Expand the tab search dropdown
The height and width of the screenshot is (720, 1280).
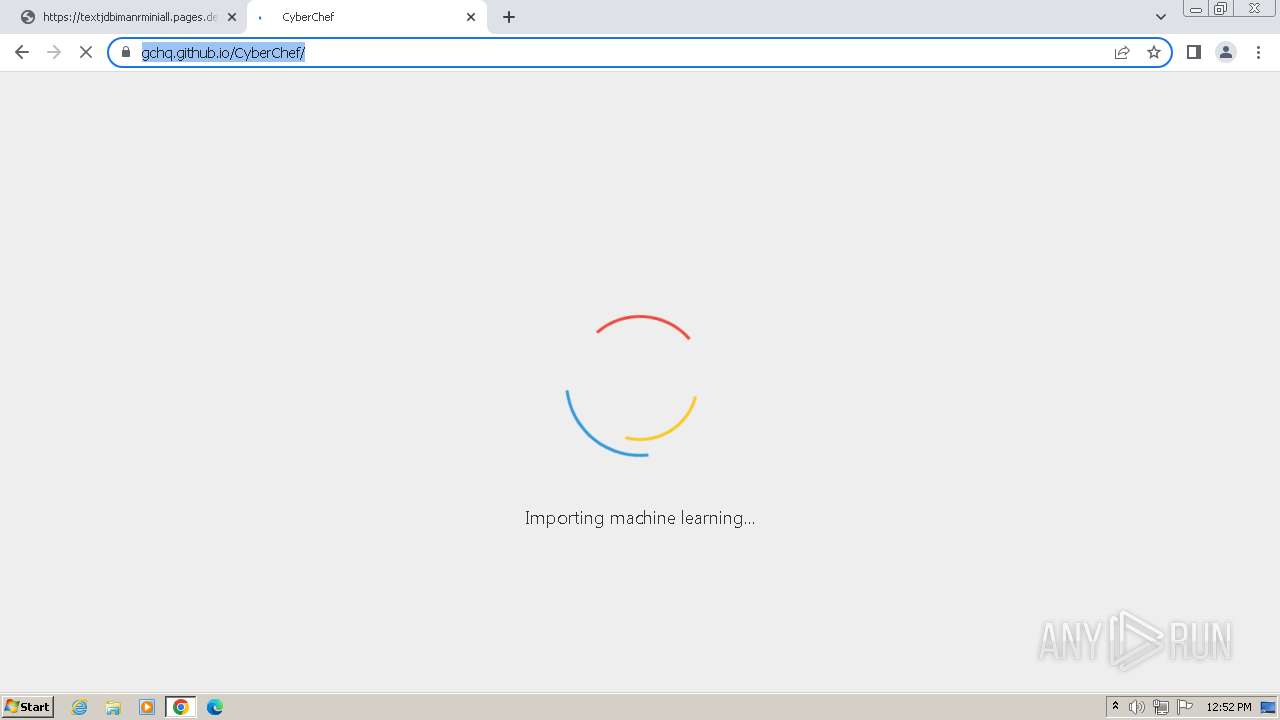(1161, 17)
